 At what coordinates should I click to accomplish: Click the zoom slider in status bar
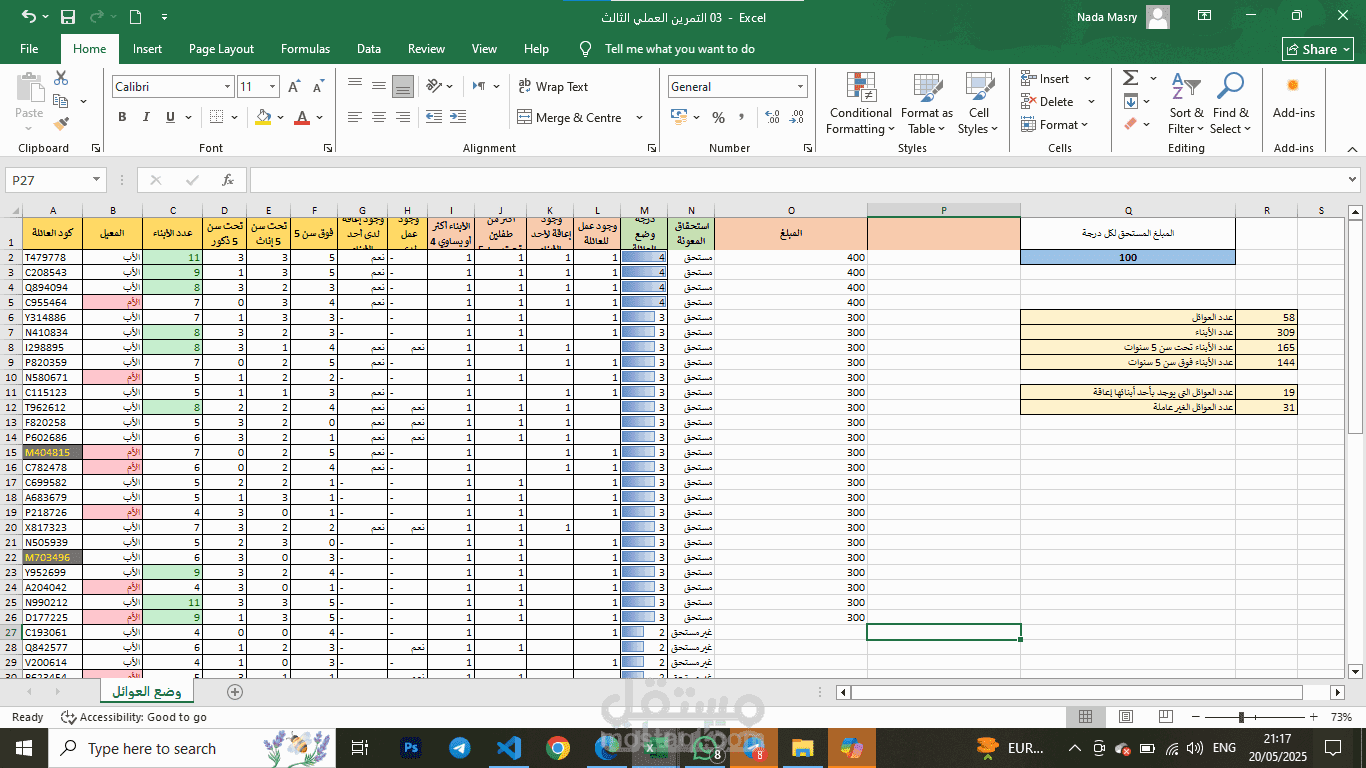pyautogui.click(x=1254, y=717)
